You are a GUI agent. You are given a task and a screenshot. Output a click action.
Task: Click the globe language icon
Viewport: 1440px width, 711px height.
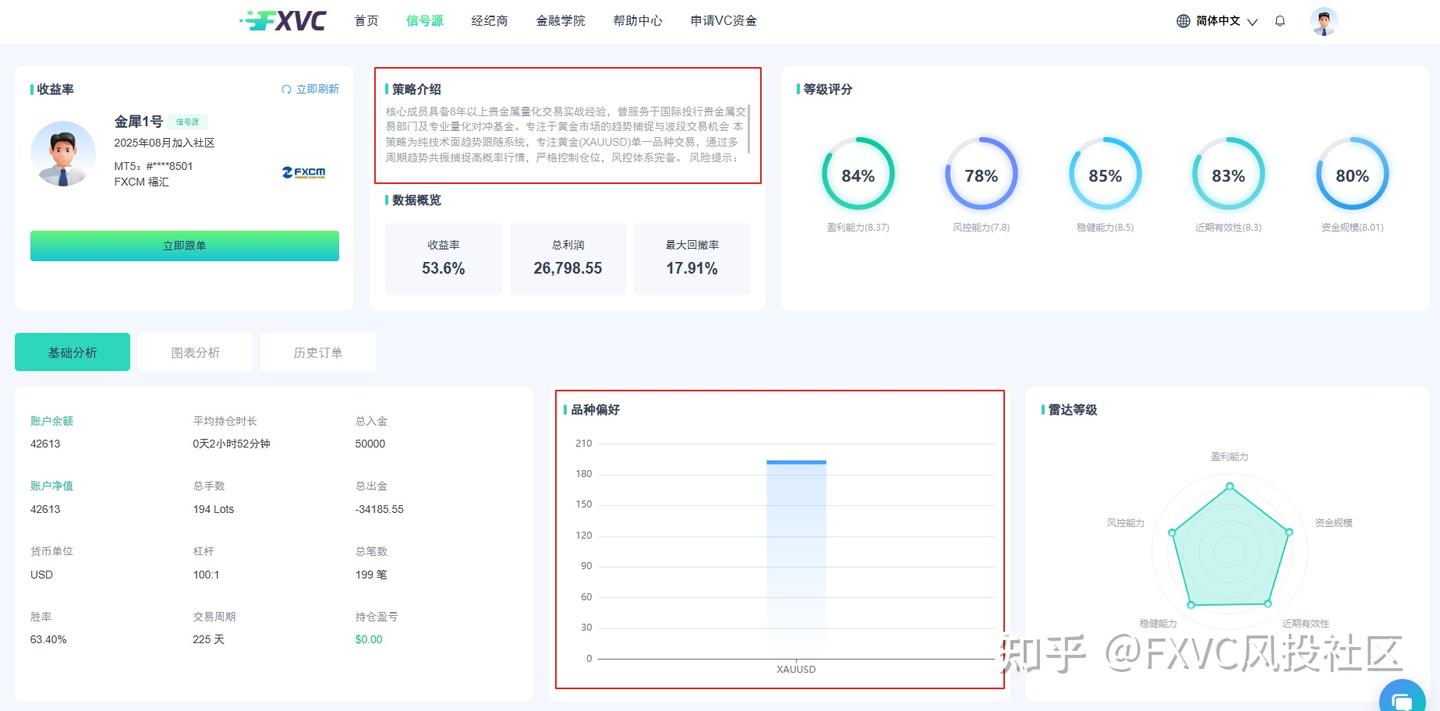[1184, 20]
